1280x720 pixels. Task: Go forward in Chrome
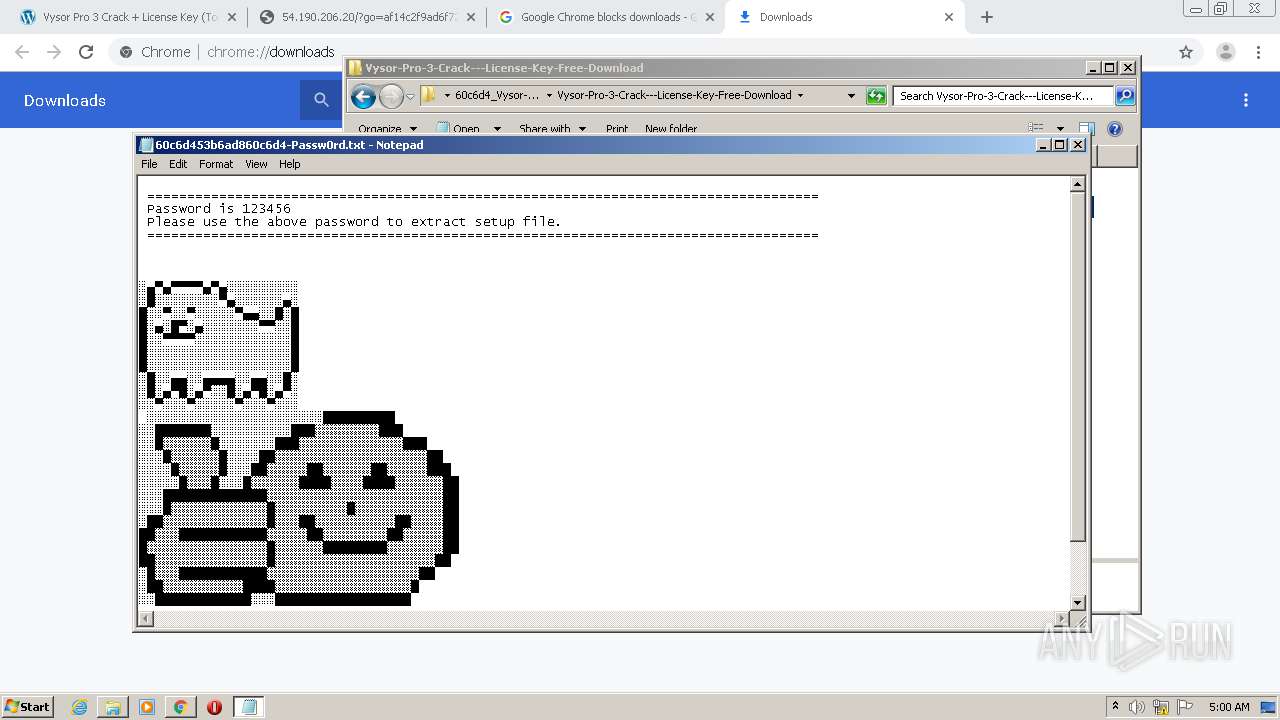click(x=54, y=52)
